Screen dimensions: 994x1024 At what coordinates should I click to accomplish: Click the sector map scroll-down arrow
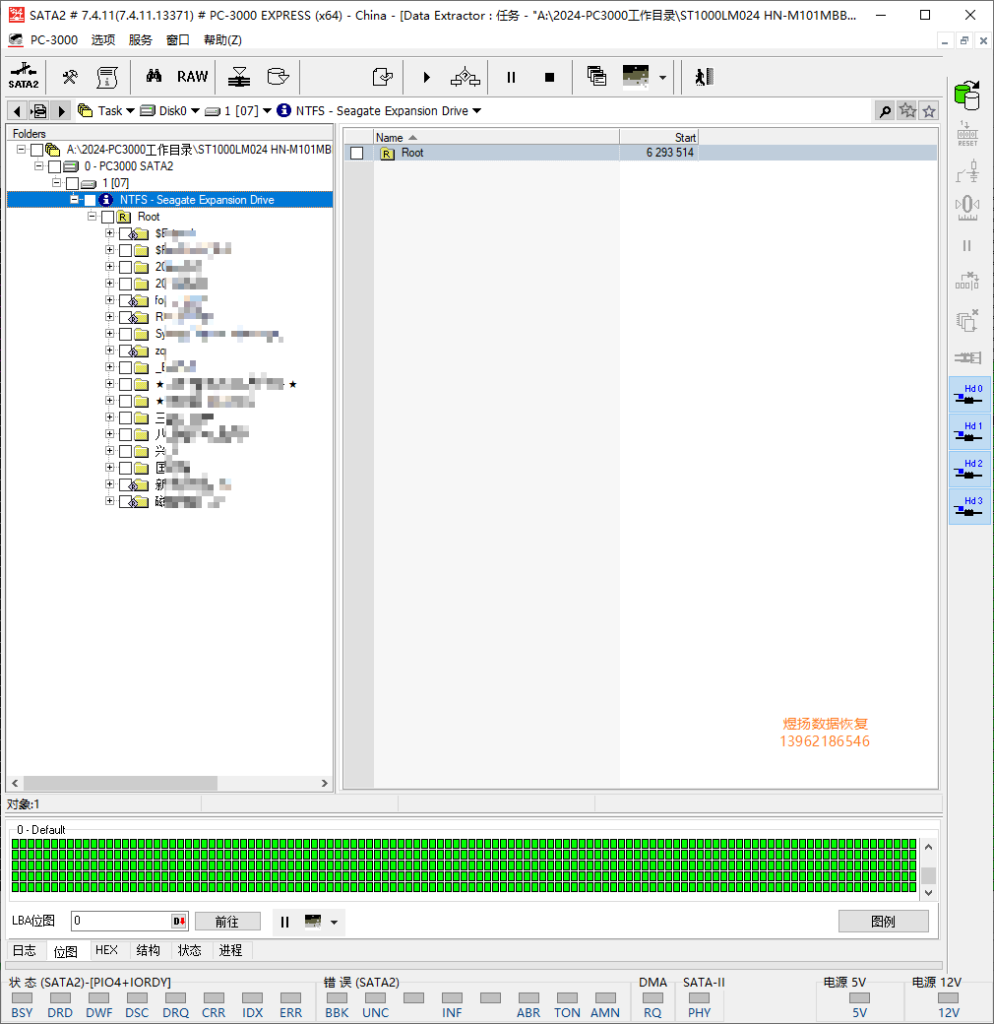pos(929,893)
